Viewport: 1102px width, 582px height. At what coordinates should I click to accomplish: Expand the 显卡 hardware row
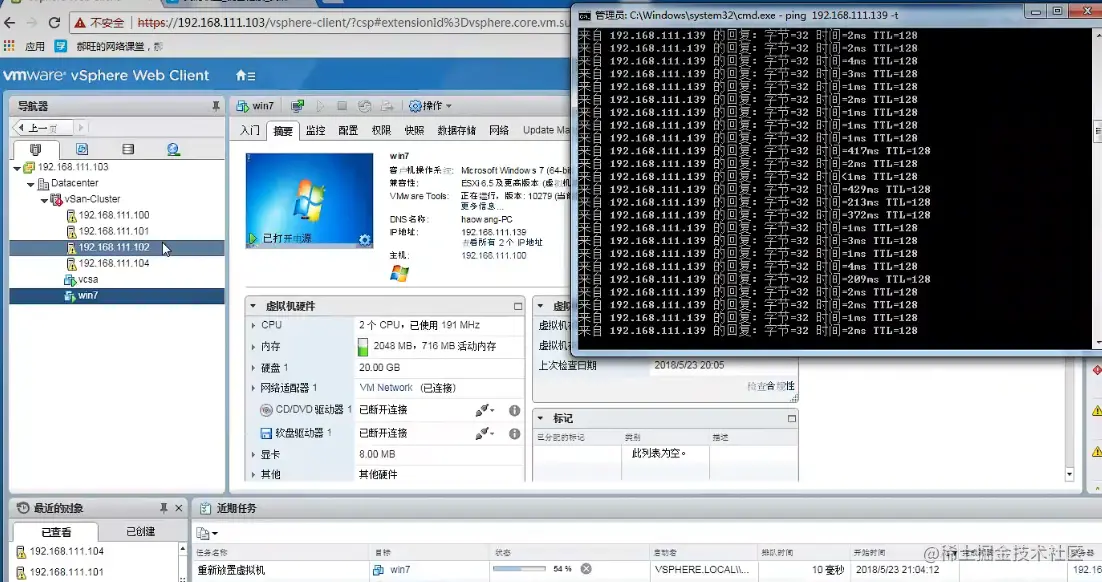tap(254, 455)
